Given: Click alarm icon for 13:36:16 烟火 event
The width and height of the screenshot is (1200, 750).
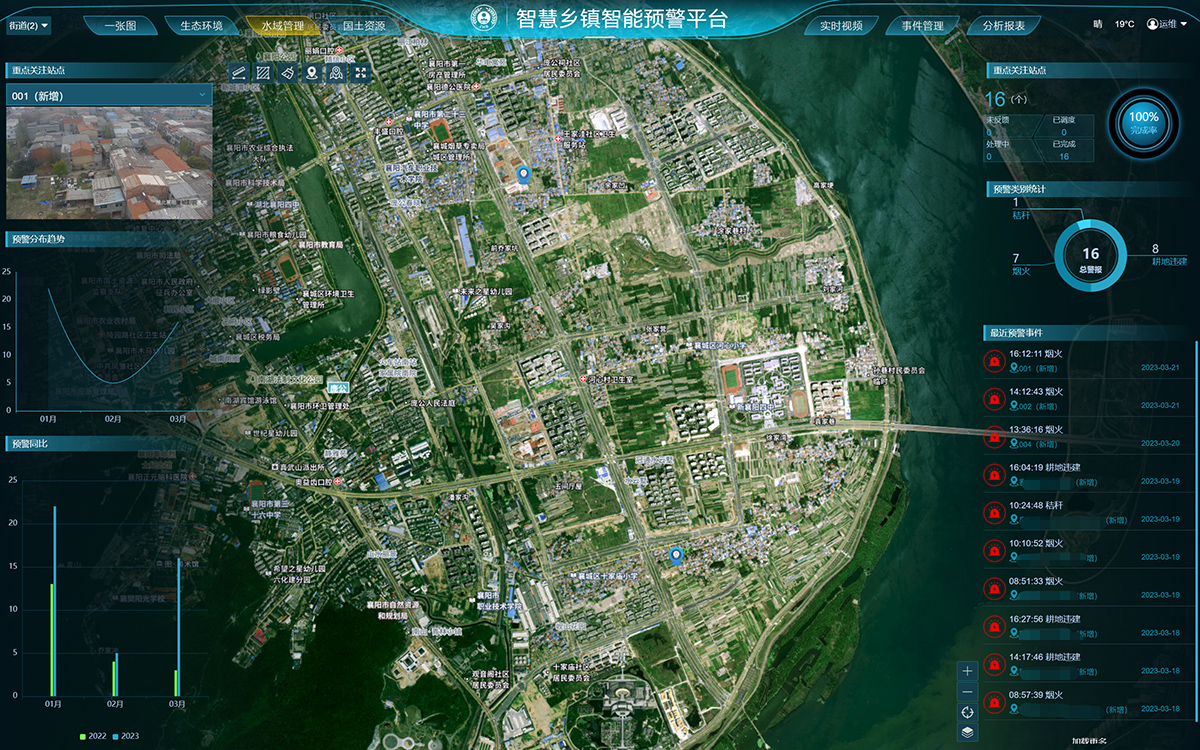Looking at the screenshot, I should coord(995,437).
